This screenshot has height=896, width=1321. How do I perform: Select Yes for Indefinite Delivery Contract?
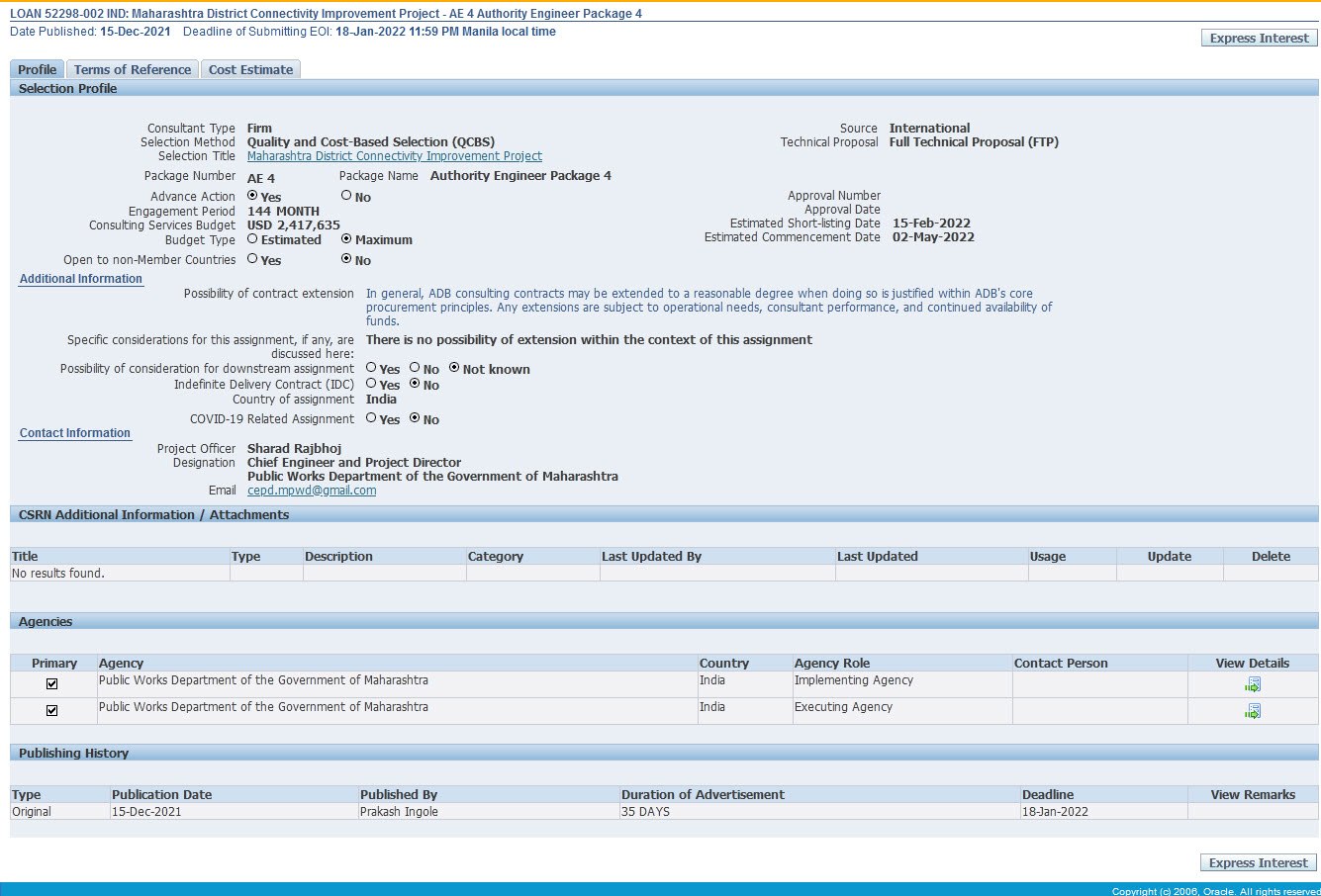coord(371,384)
